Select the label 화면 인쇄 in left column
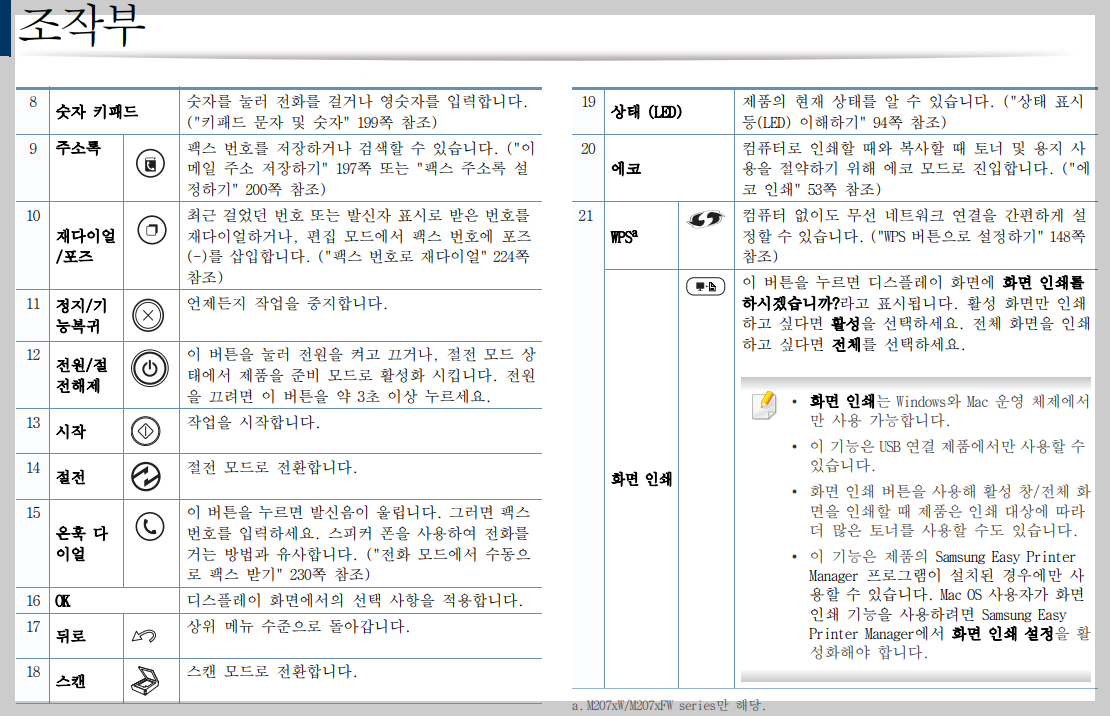 coord(641,479)
